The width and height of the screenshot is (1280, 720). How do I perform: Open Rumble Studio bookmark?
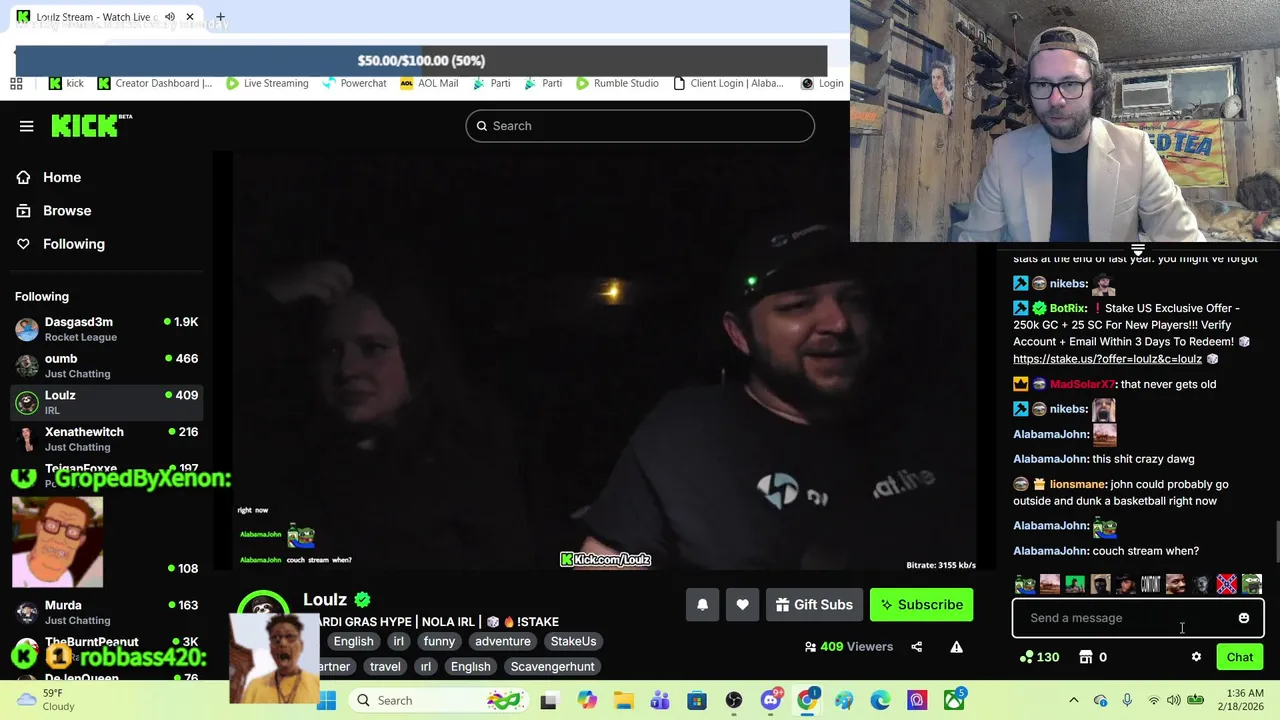(x=617, y=84)
